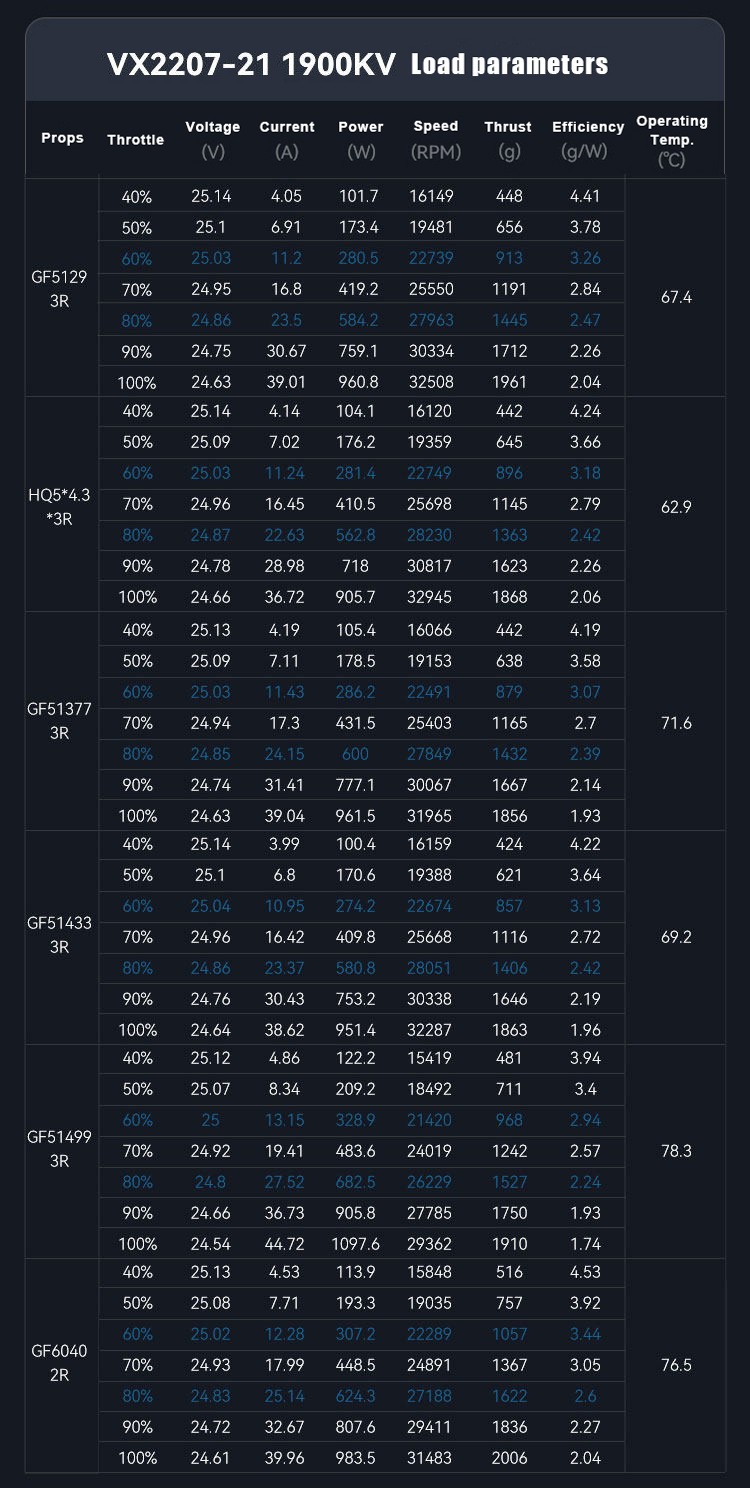
Task: Click the Throttle column header
Action: [x=135, y=140]
